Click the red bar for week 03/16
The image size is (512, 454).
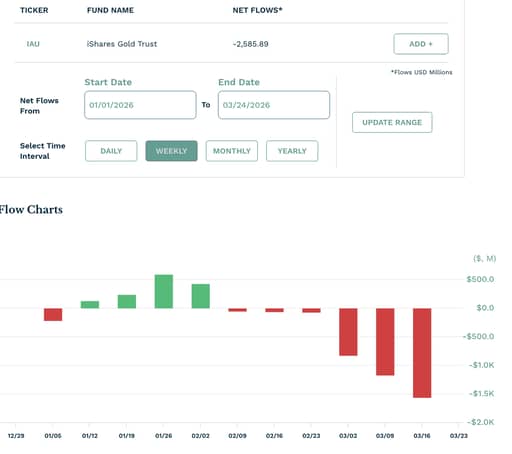point(422,353)
